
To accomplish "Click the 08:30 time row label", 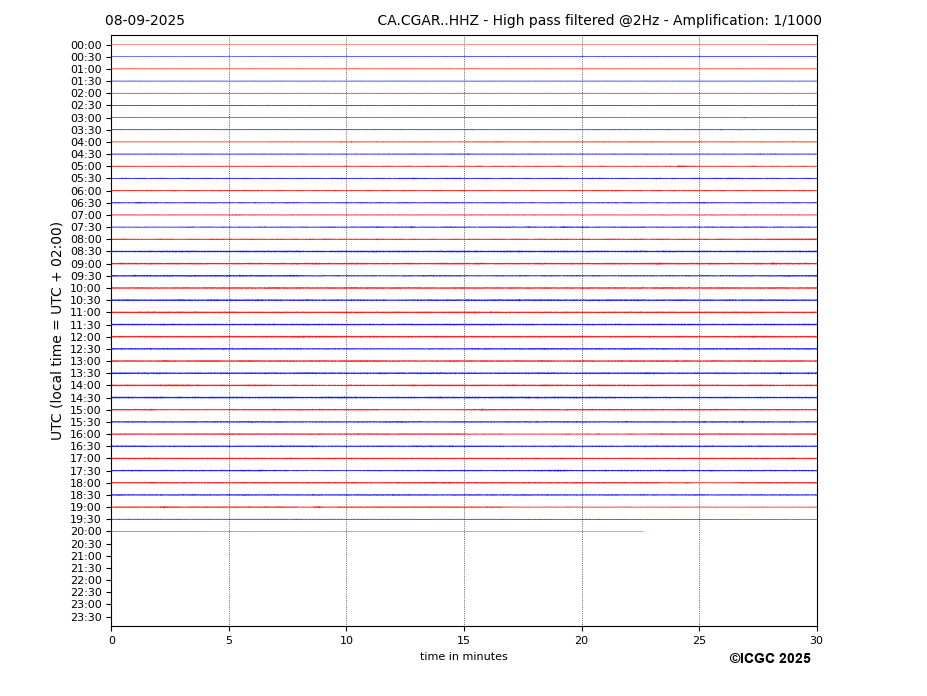I will coord(86,252).
